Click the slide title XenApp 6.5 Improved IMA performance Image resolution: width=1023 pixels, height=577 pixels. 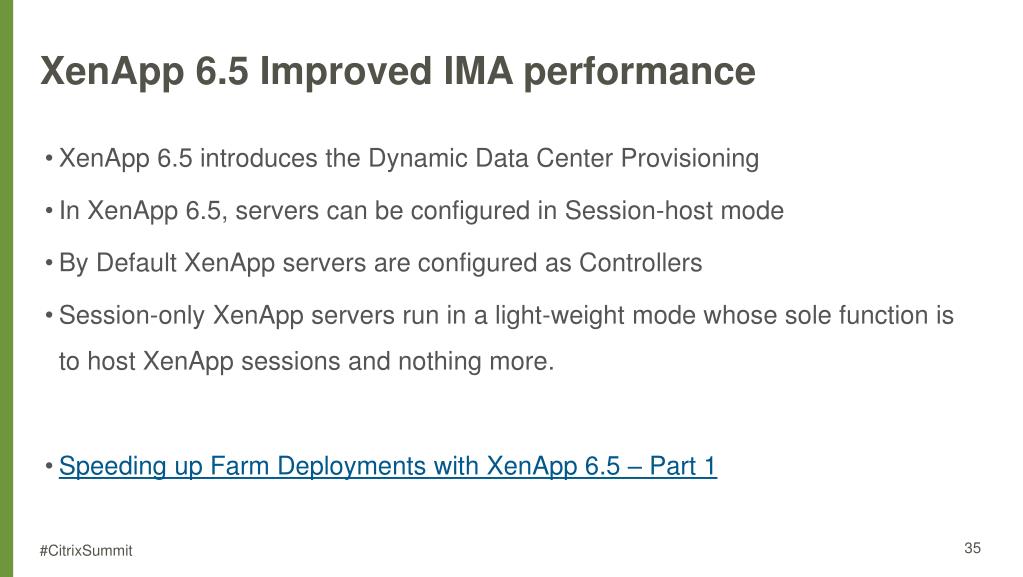coord(398,71)
